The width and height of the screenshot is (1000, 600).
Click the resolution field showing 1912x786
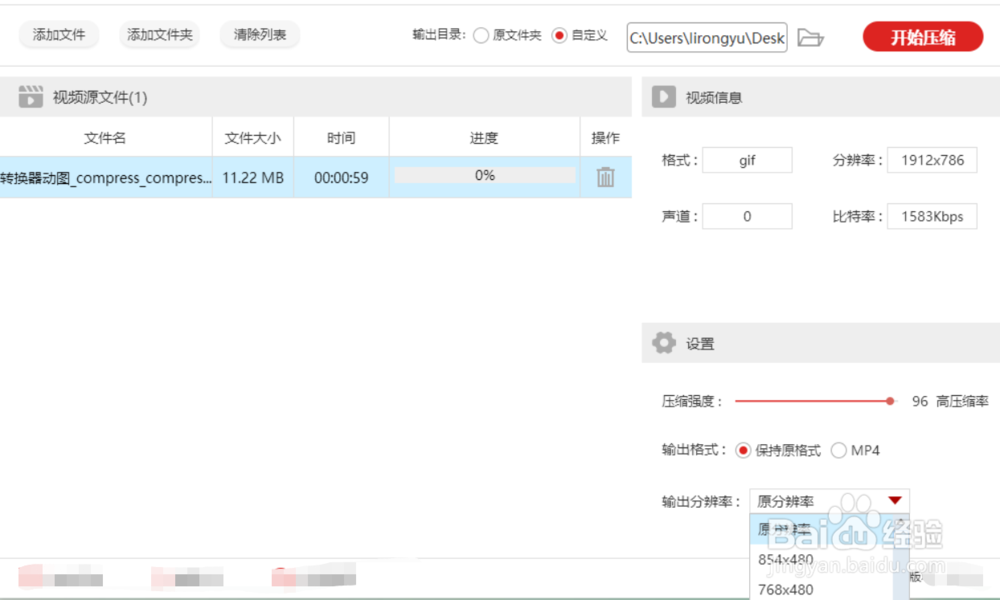(x=932, y=159)
